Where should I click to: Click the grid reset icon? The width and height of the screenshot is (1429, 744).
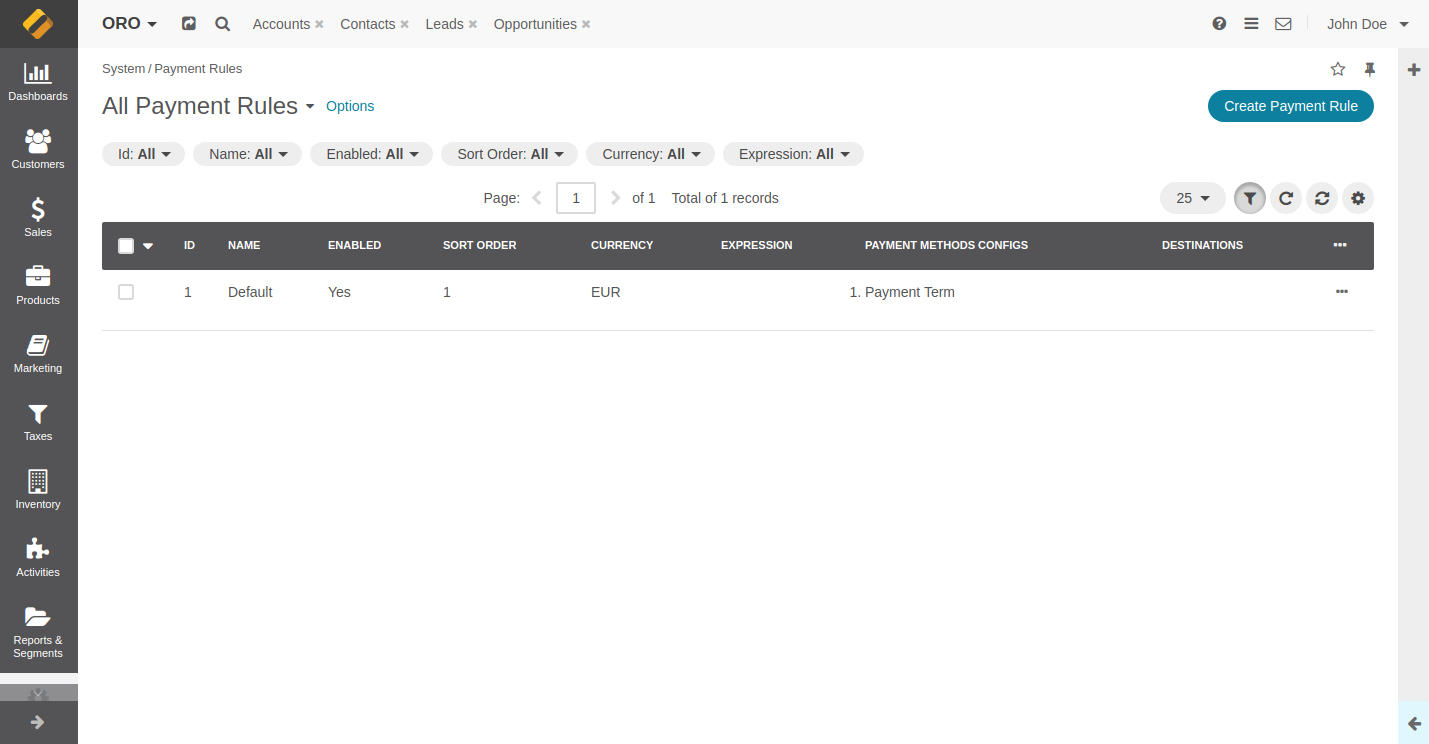pos(1322,198)
